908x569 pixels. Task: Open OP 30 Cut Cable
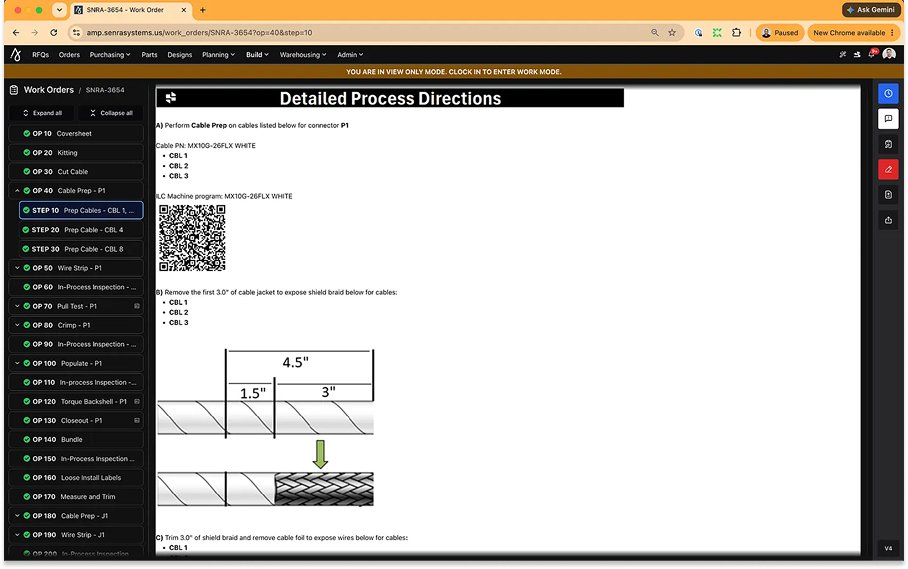click(76, 171)
